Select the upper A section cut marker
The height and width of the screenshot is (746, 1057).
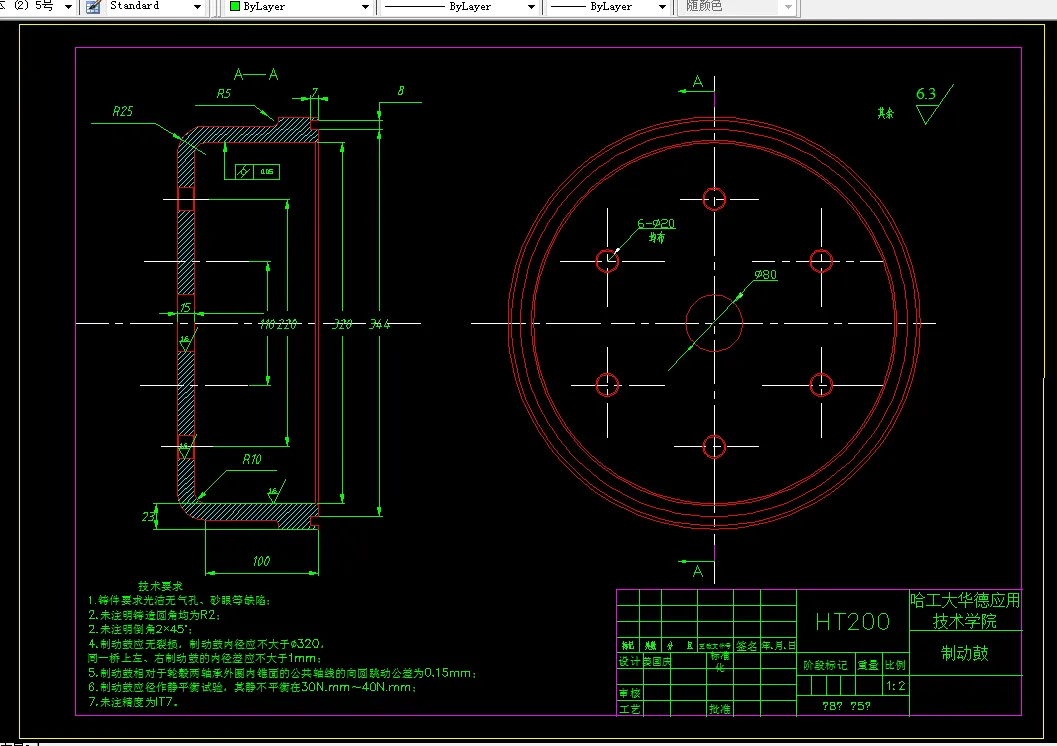(x=697, y=84)
